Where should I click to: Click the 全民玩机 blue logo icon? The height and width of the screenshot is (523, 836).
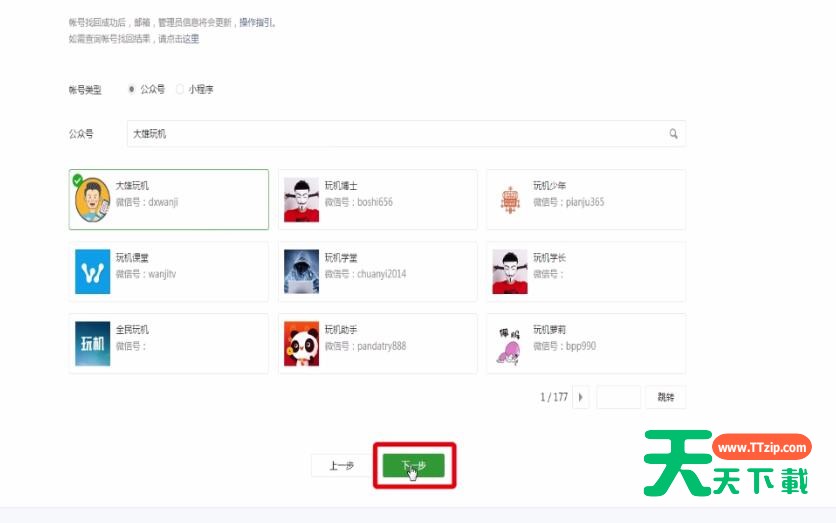pos(93,344)
